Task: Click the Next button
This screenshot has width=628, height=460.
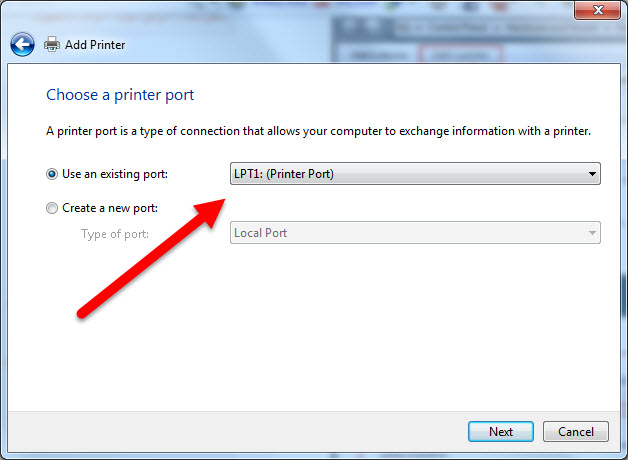Action: click(x=501, y=432)
